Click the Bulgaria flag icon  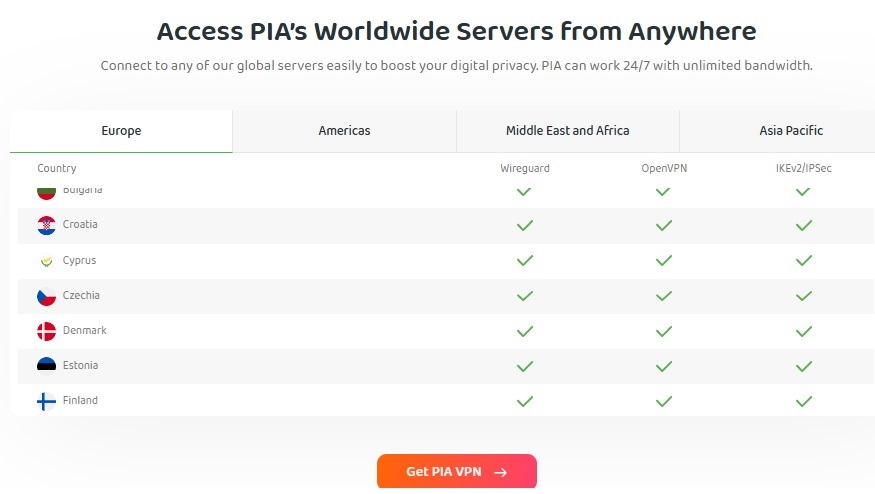pyautogui.click(x=46, y=193)
